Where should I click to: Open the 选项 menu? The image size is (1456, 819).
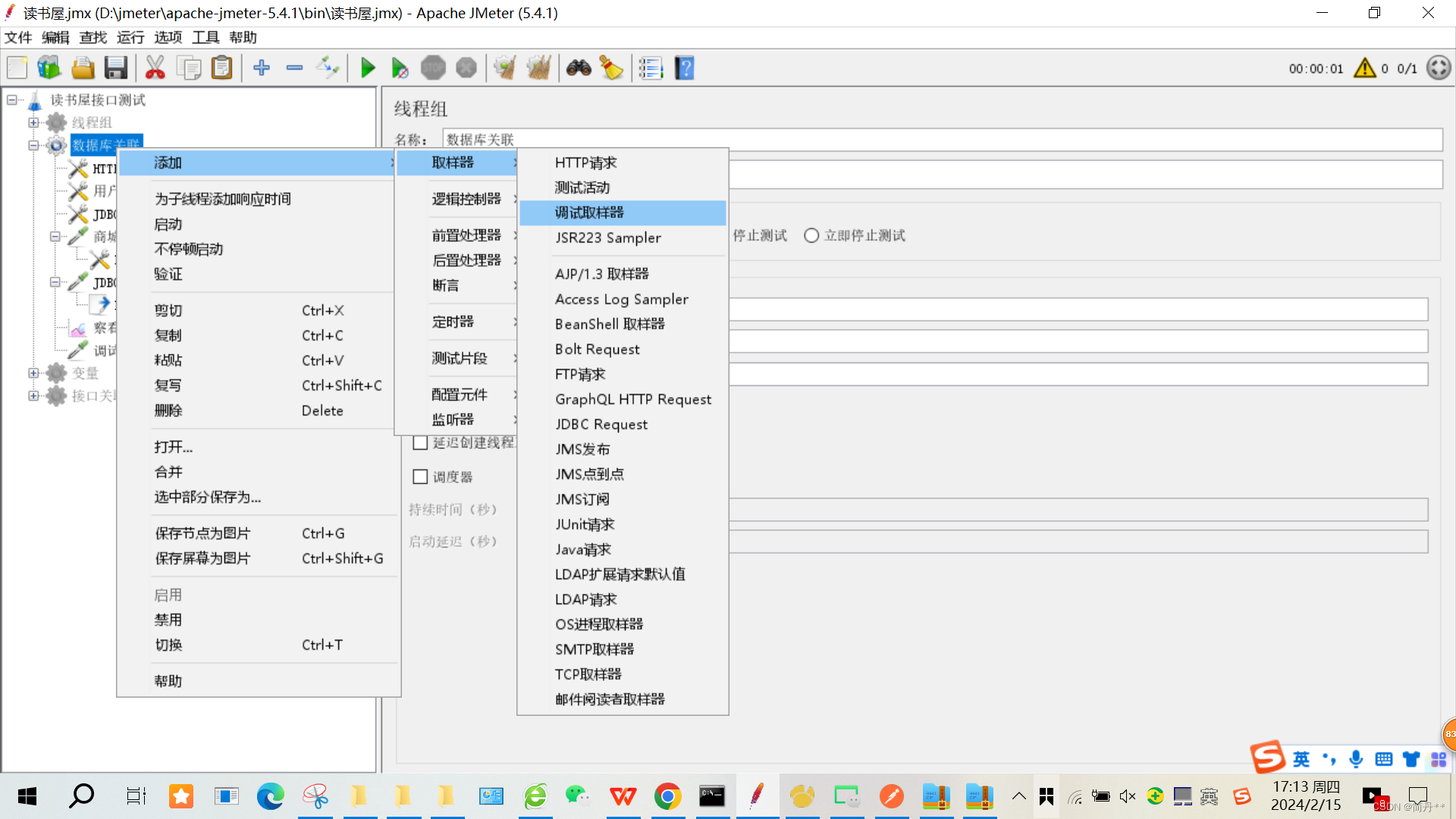168,38
